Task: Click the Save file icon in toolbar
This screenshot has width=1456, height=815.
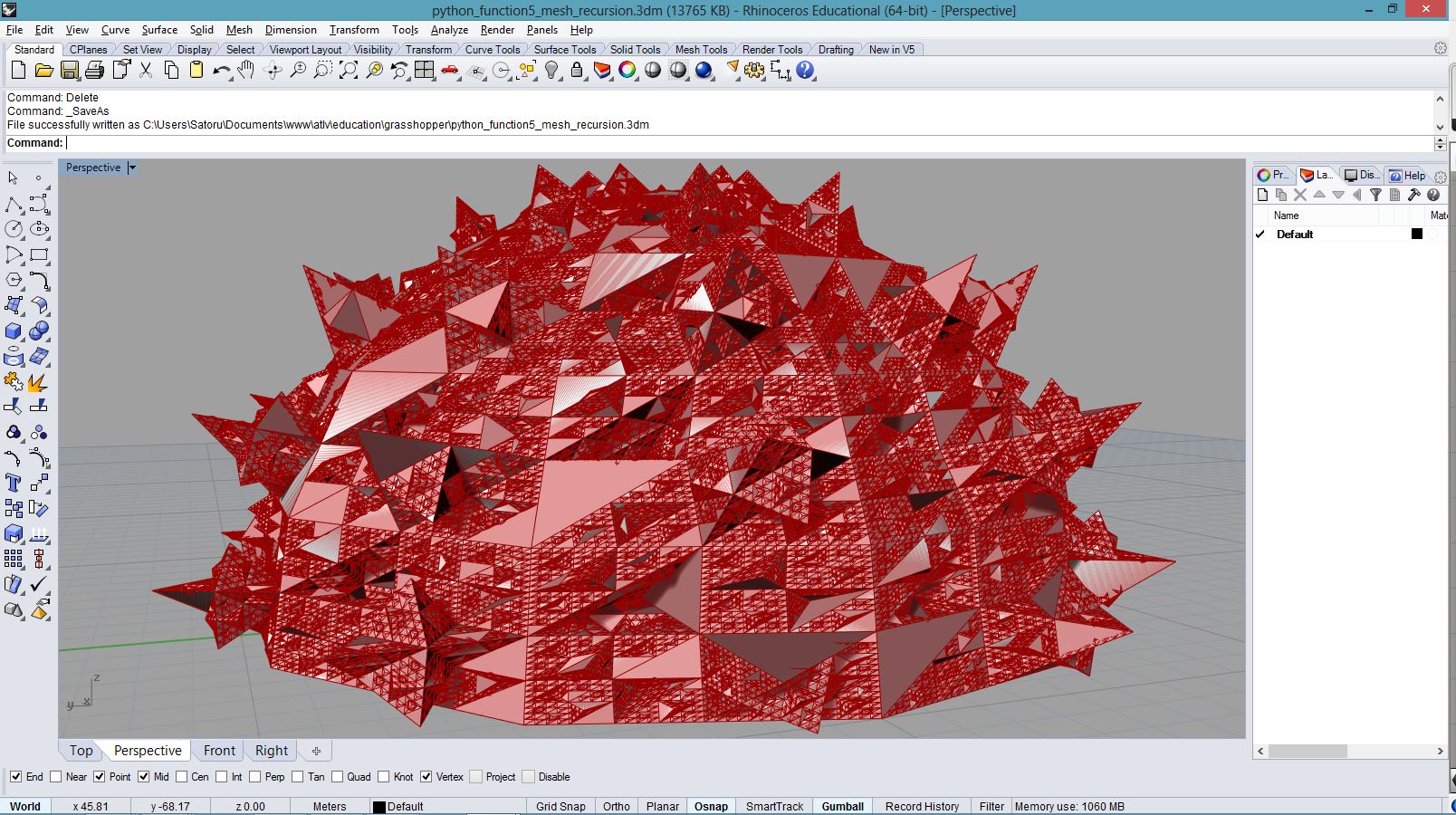Action: (x=69, y=71)
